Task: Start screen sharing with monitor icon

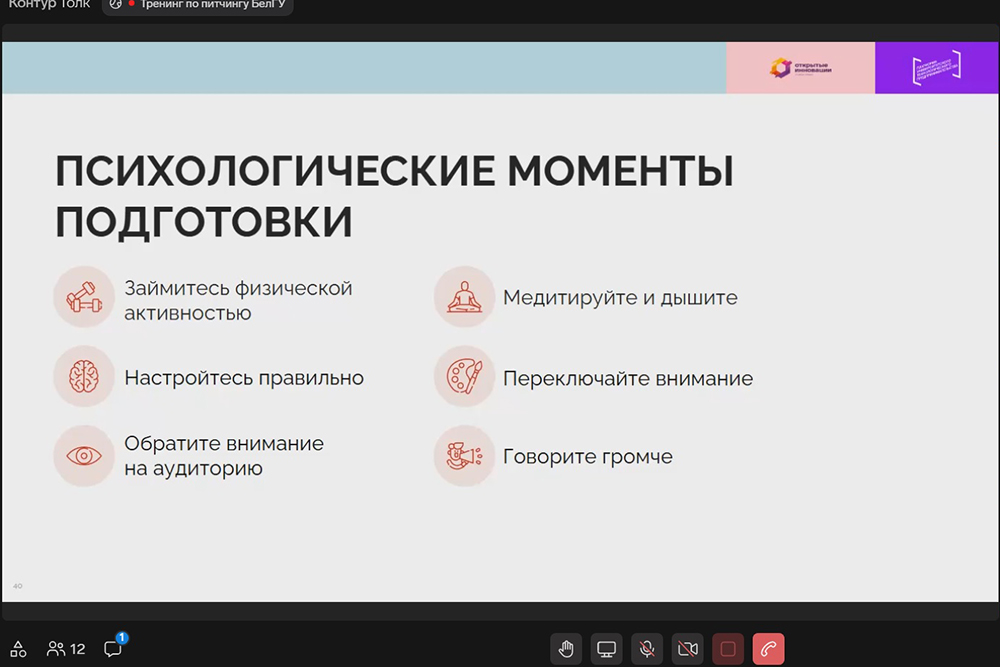Action: 606,649
